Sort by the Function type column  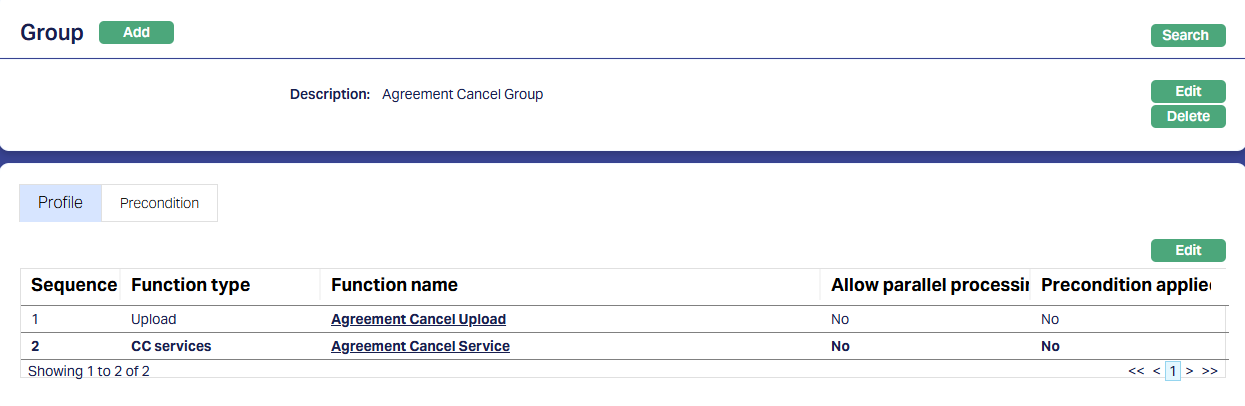point(190,285)
